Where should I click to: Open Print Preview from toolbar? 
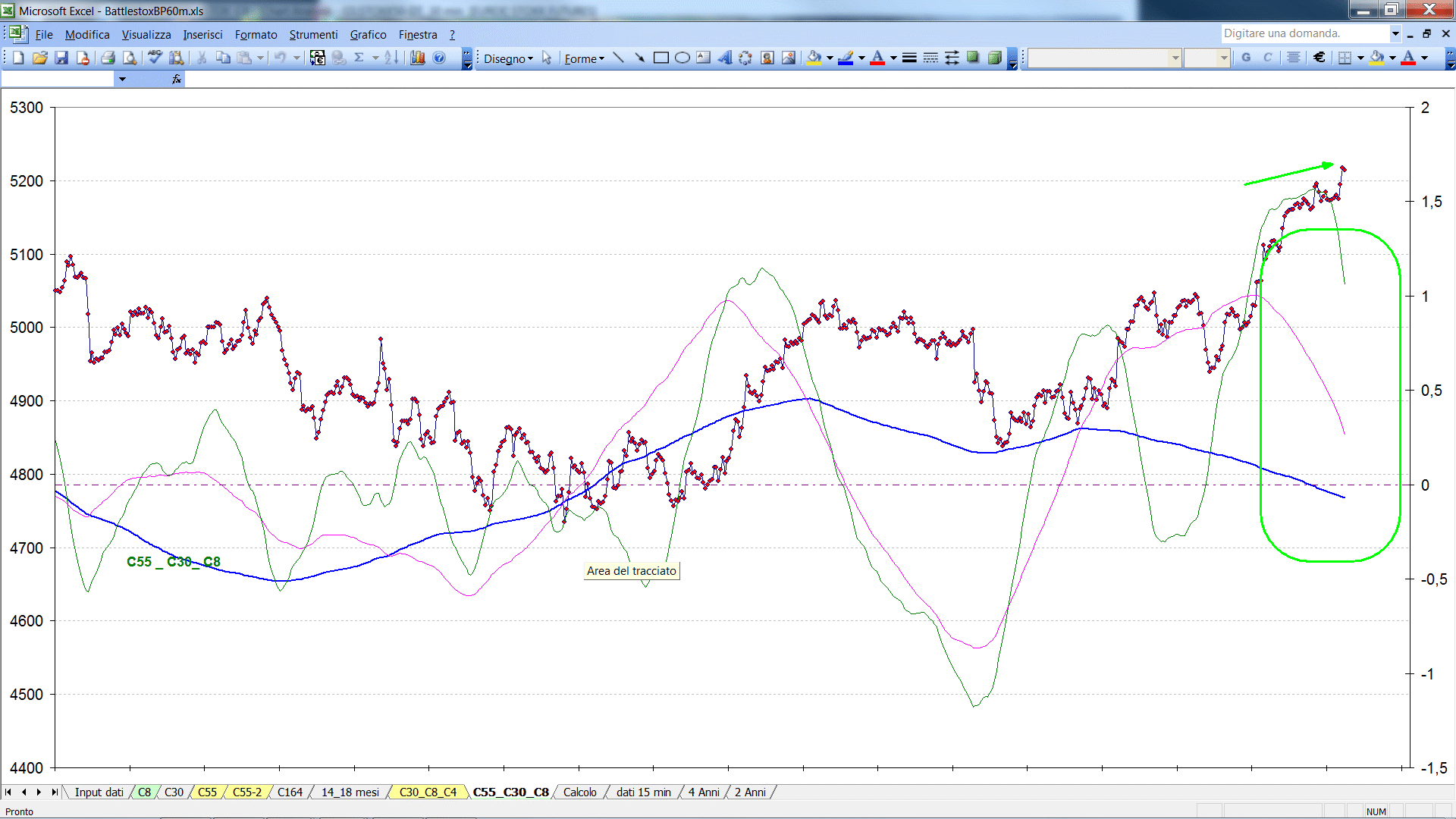coord(130,58)
